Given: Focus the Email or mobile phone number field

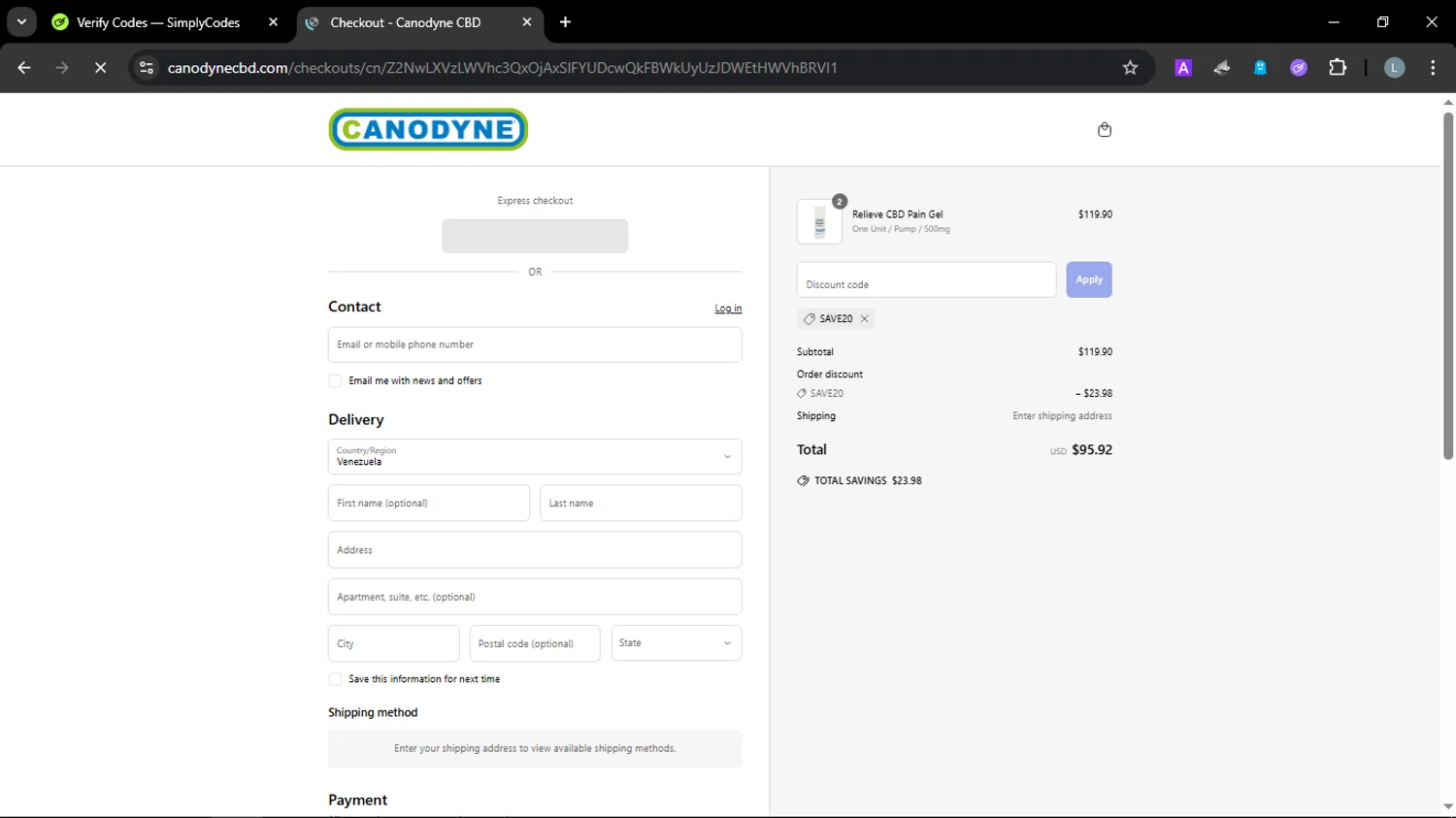Looking at the screenshot, I should point(535,344).
